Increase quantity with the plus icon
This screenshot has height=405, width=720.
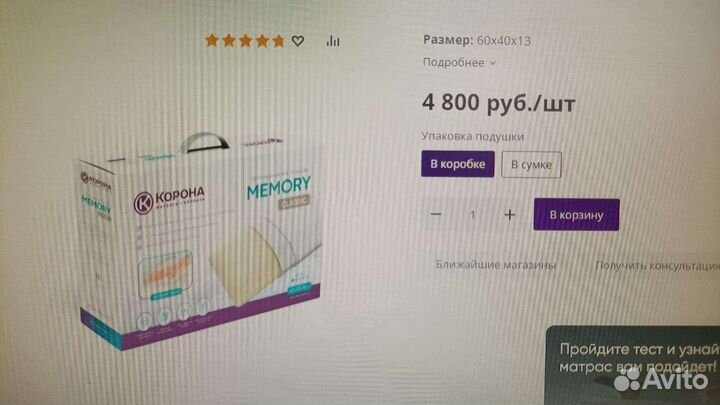(x=510, y=214)
